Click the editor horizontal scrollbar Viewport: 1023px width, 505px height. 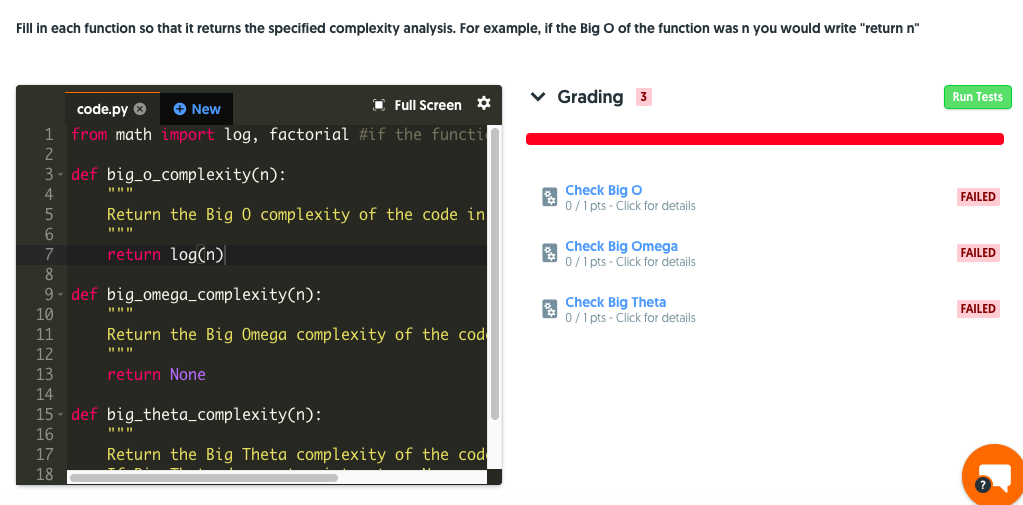pos(204,478)
